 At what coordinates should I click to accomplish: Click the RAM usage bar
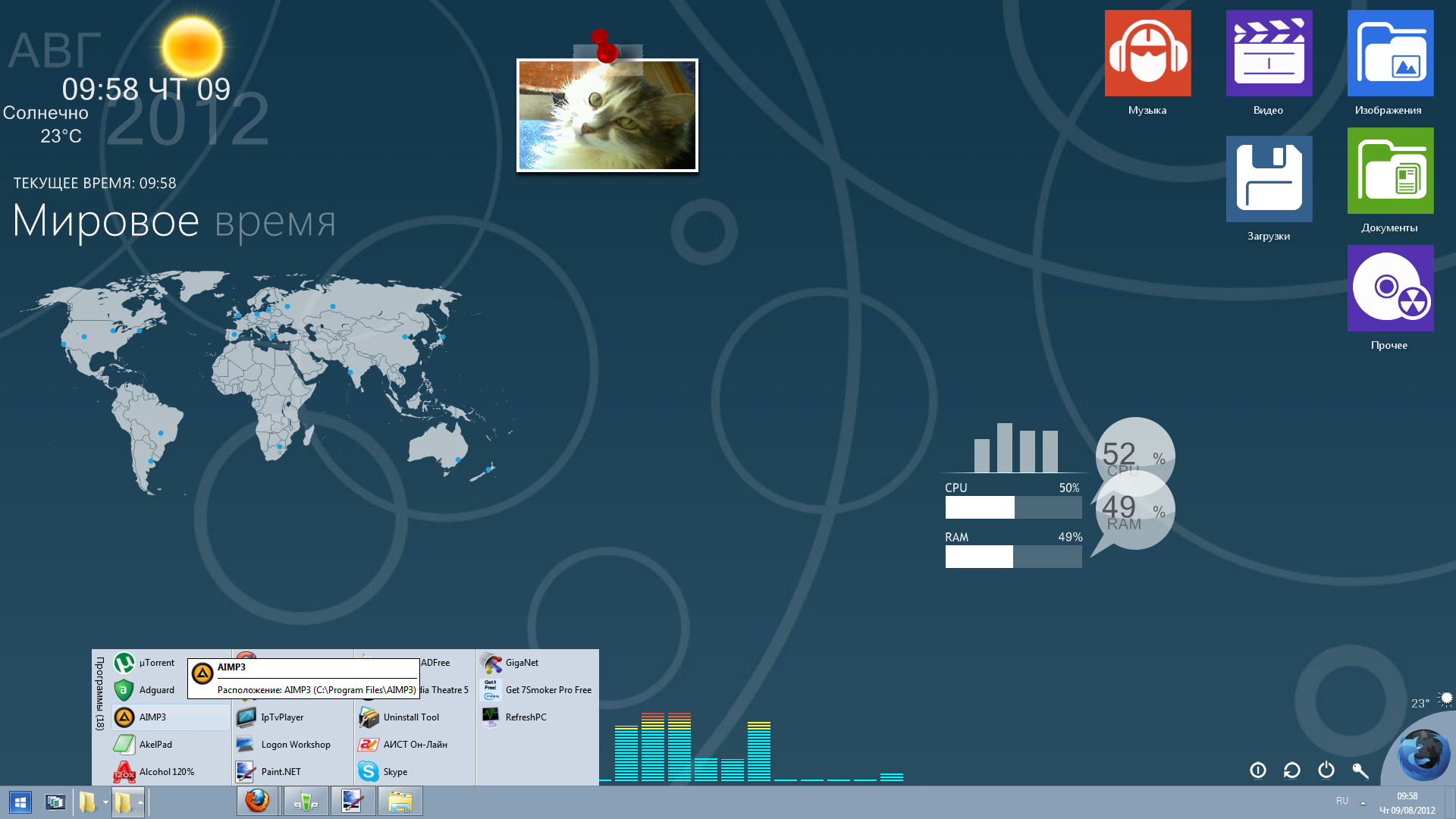click(x=1013, y=557)
